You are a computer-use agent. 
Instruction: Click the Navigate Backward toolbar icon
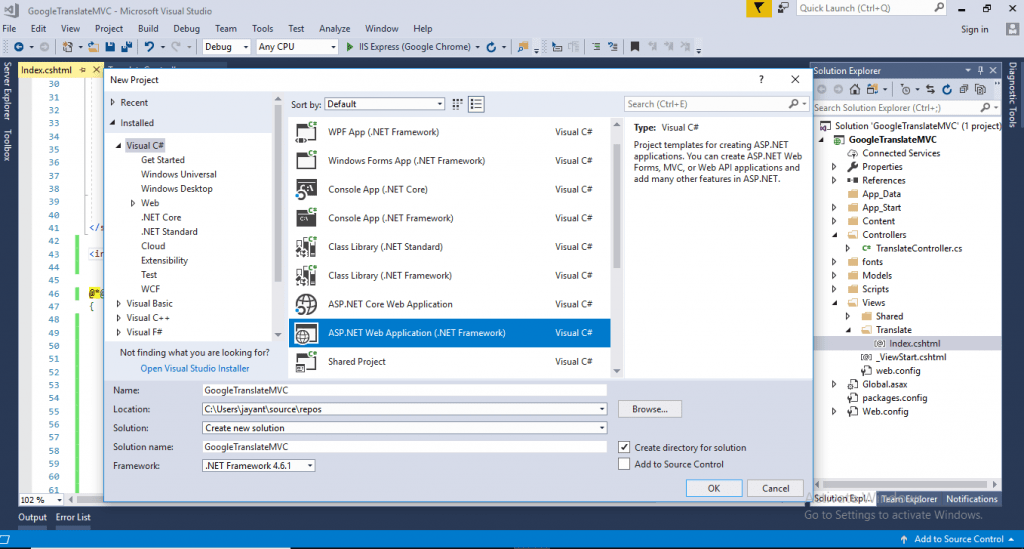tap(18, 47)
